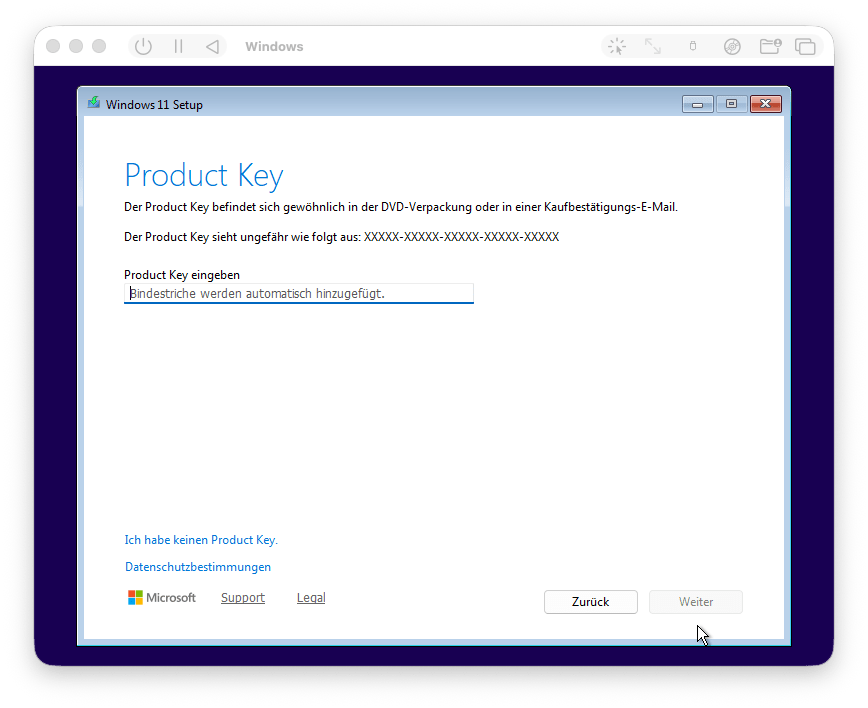Click into the Product Key input field
868x708 pixels.
click(298, 294)
